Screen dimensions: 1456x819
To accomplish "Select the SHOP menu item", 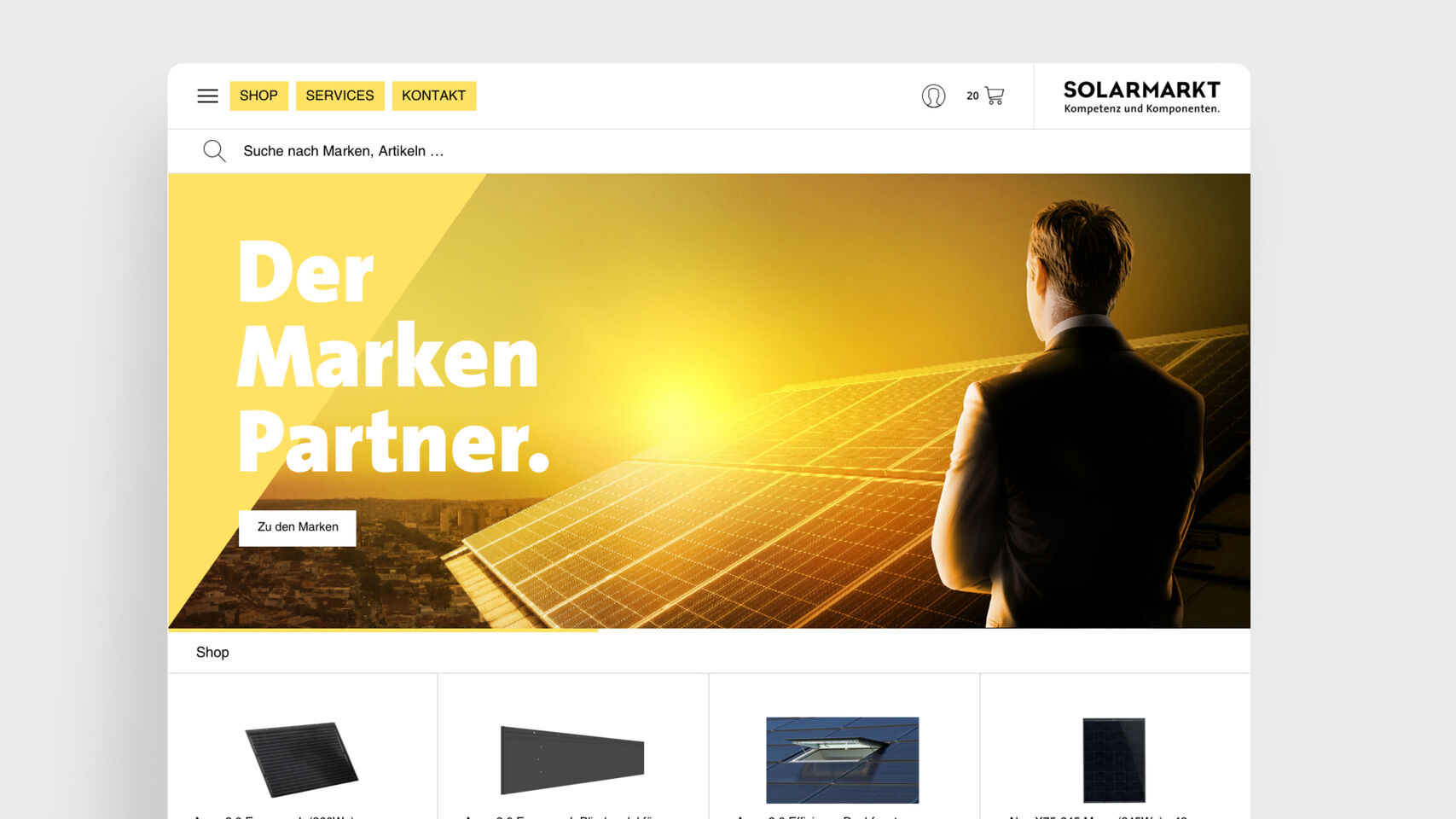I will point(258,96).
